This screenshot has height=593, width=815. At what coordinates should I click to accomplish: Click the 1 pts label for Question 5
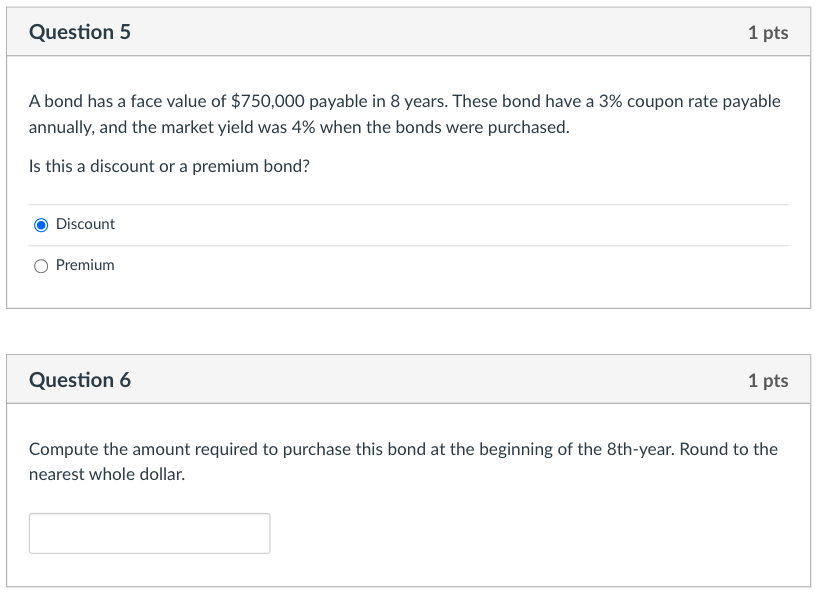pyautogui.click(x=768, y=31)
